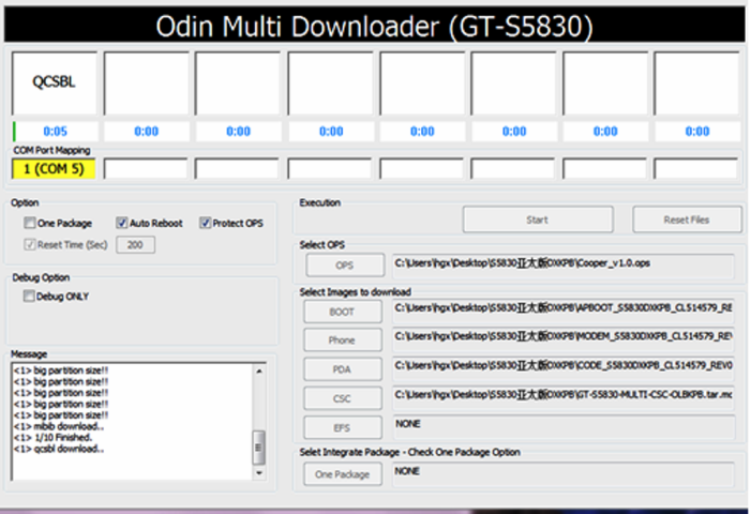This screenshot has height=514, width=750.
Task: Click the One Package select button
Action: (x=342, y=474)
